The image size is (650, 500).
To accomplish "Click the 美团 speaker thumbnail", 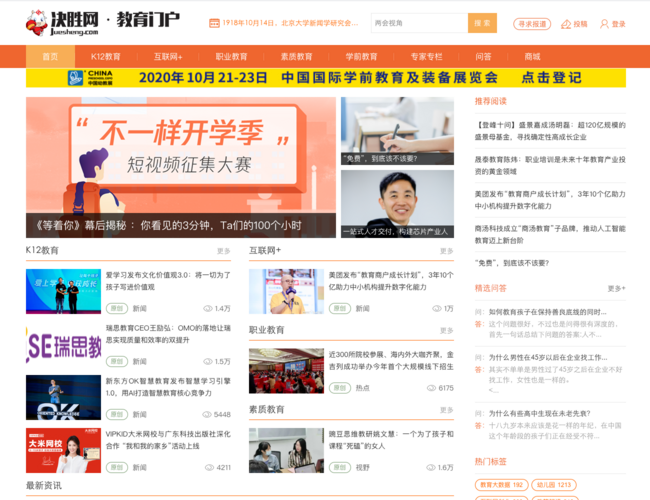I will 286,291.
